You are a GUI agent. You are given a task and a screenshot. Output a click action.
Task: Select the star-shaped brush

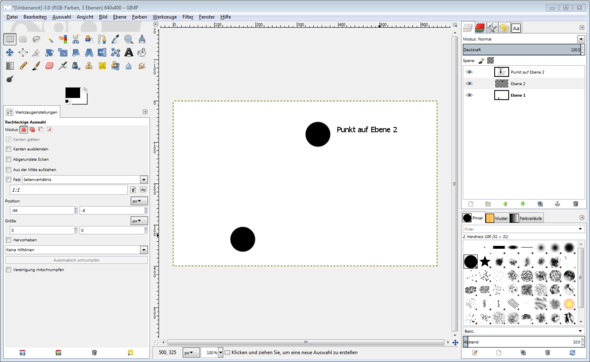pos(485,261)
